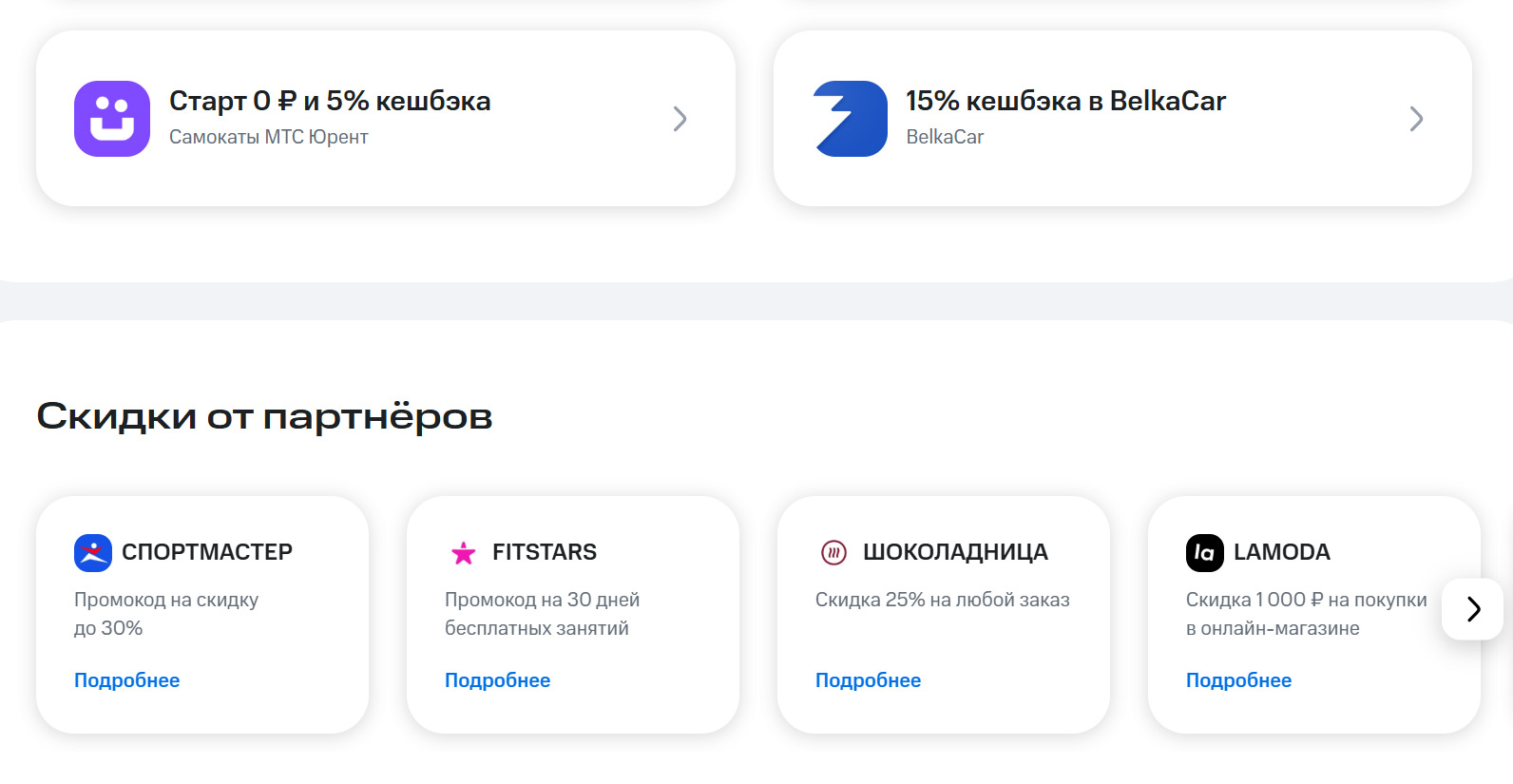1513x784 pixels.
Task: Click text Промокод на 30 дней бесплатных занятий
Action: pos(543,614)
